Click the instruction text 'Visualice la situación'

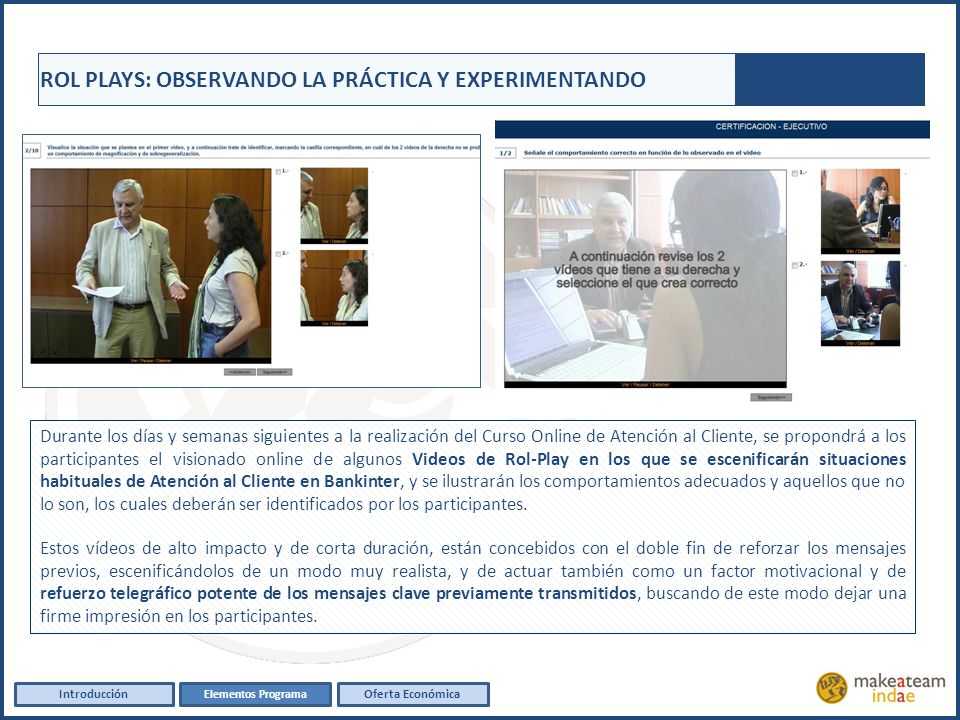point(263,151)
